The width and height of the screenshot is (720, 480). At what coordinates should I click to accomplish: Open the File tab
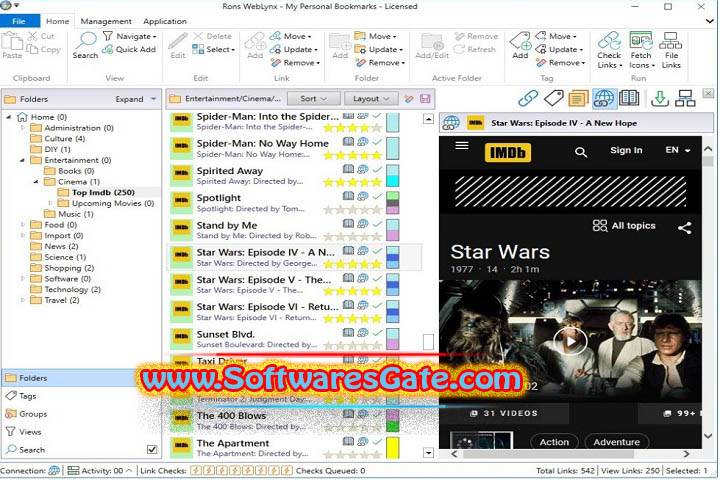pos(19,21)
